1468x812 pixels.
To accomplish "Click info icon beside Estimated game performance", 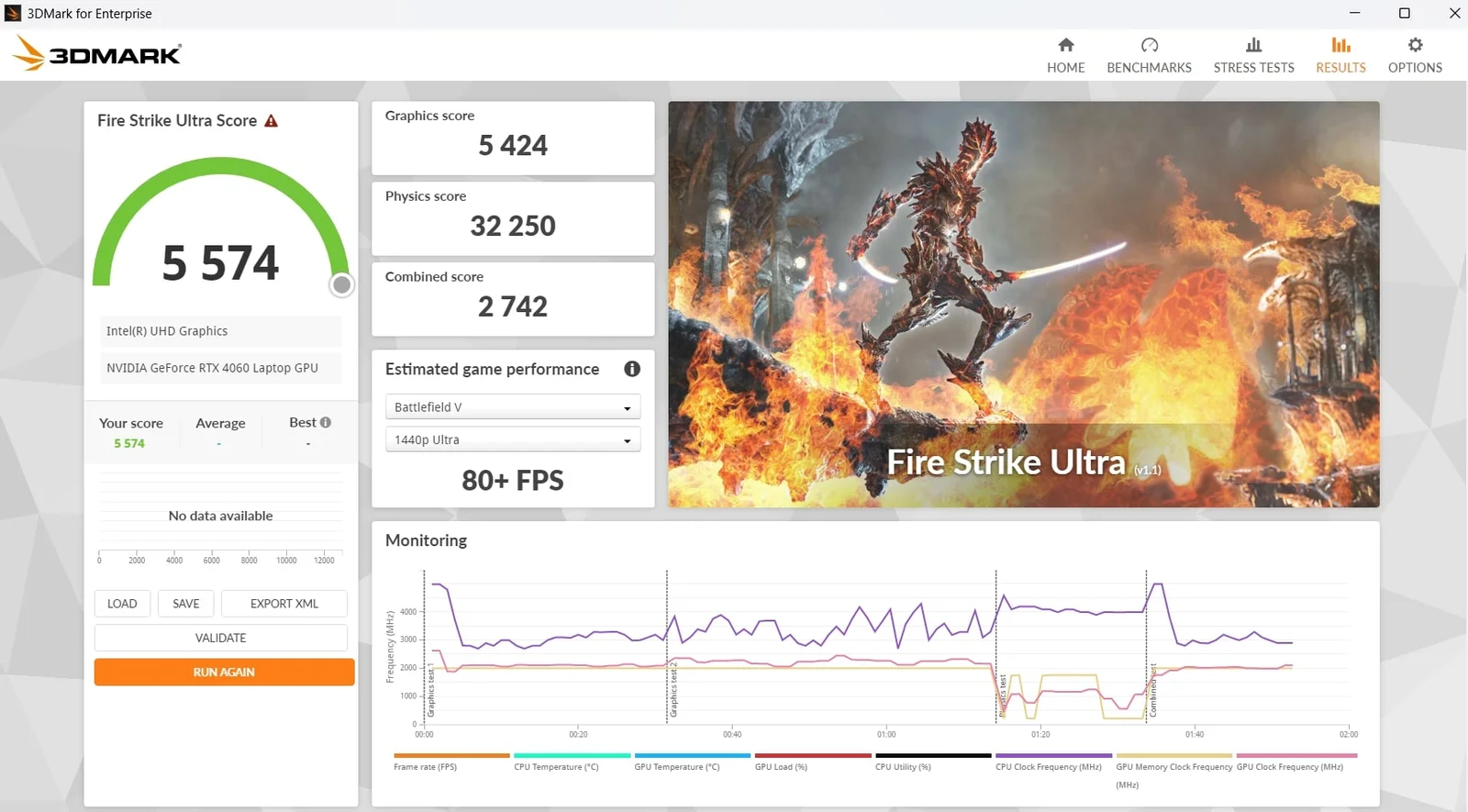I will (632, 369).
